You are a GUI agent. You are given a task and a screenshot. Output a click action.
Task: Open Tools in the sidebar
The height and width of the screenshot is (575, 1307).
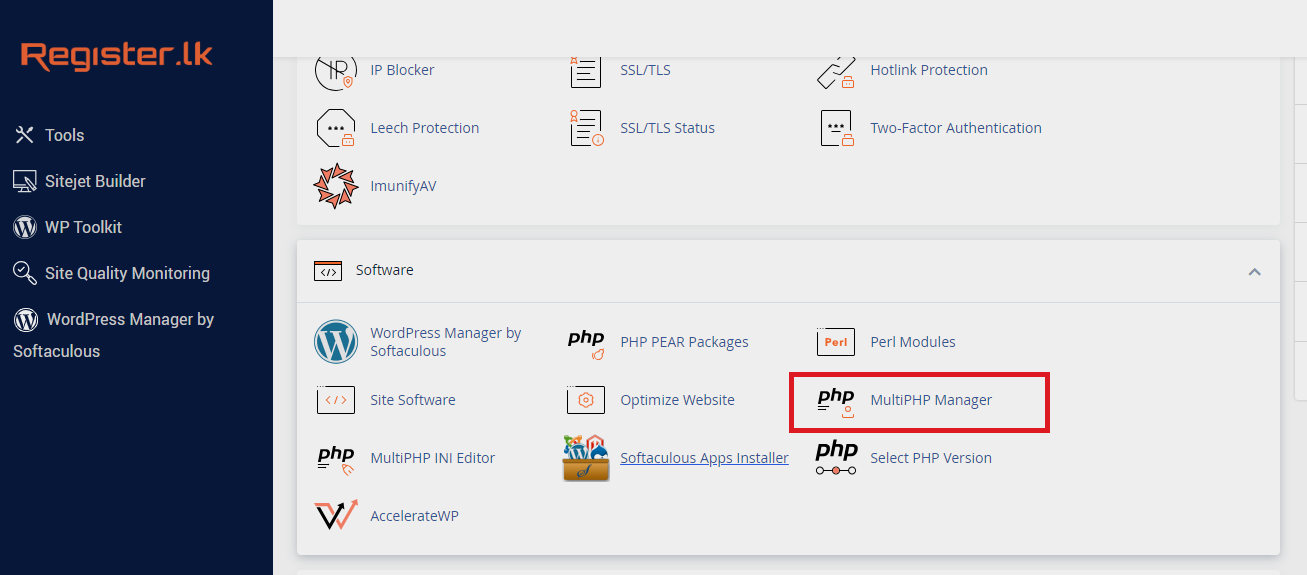[64, 135]
